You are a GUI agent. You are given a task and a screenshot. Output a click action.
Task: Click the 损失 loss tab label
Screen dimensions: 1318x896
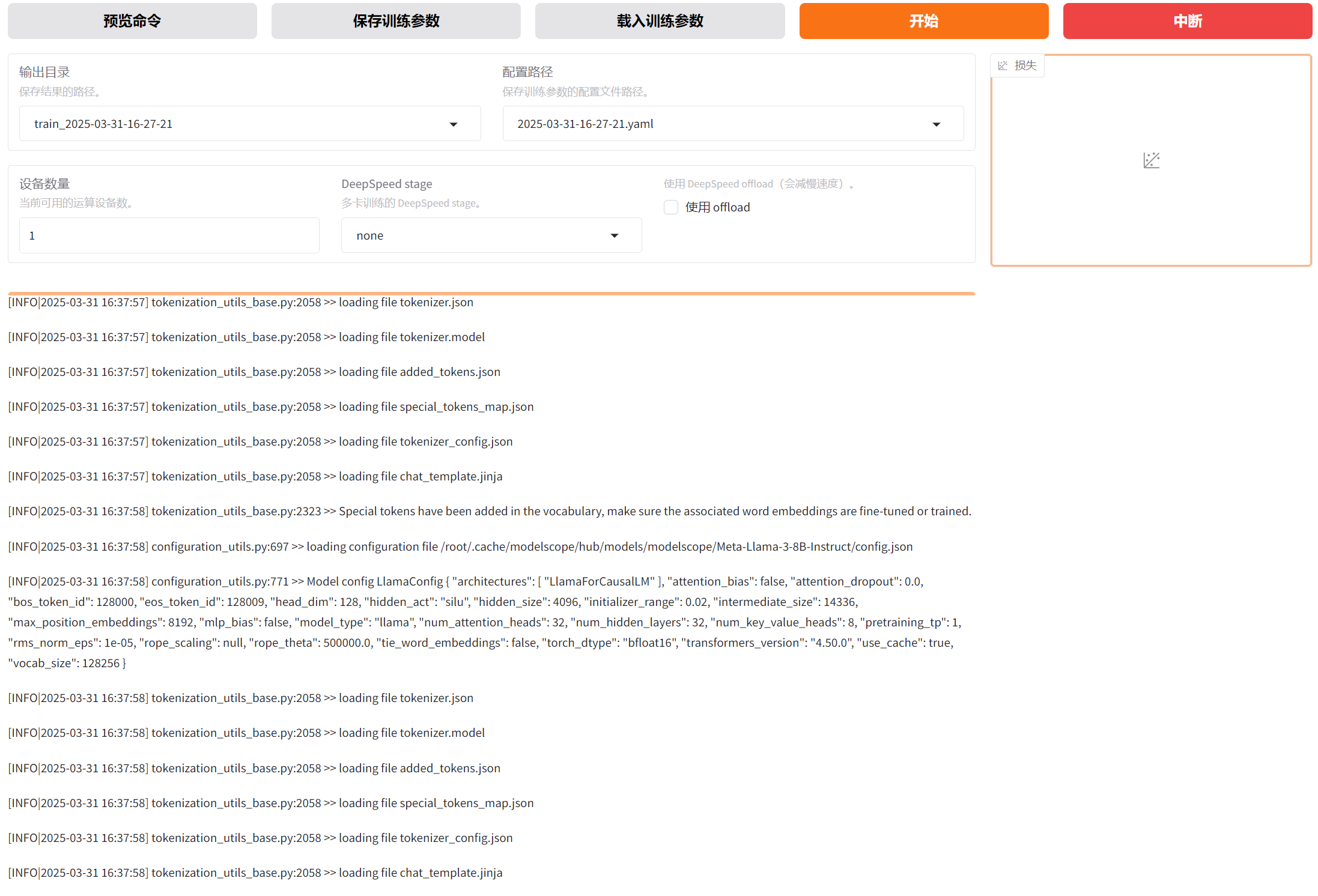coord(1025,65)
